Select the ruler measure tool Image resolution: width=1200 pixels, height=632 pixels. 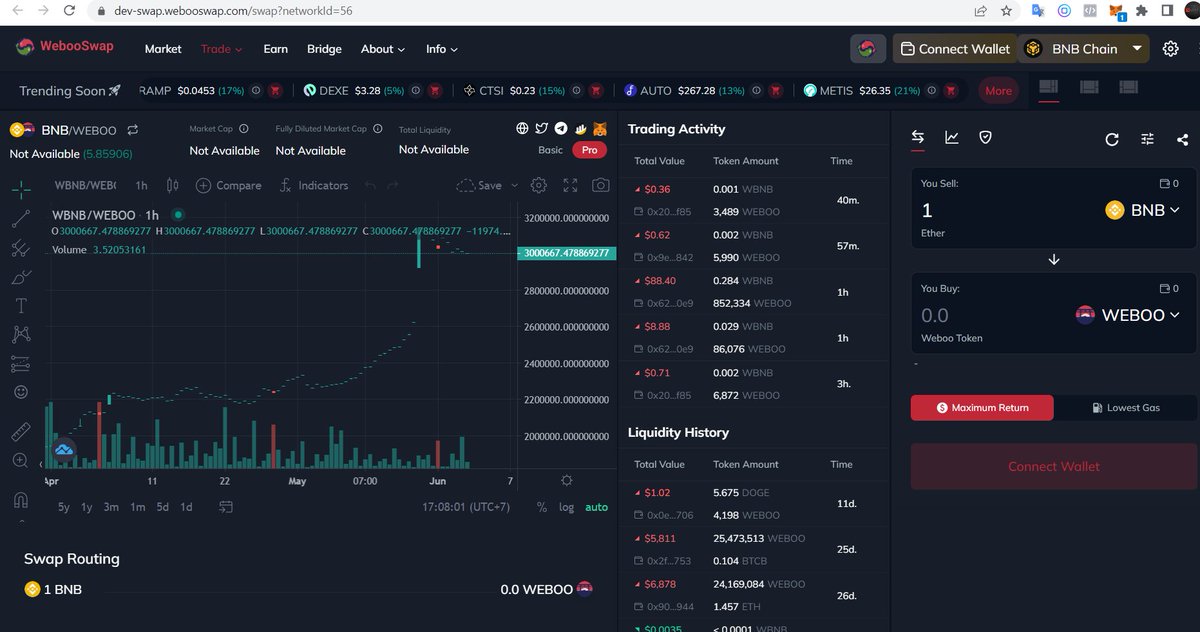(21, 432)
